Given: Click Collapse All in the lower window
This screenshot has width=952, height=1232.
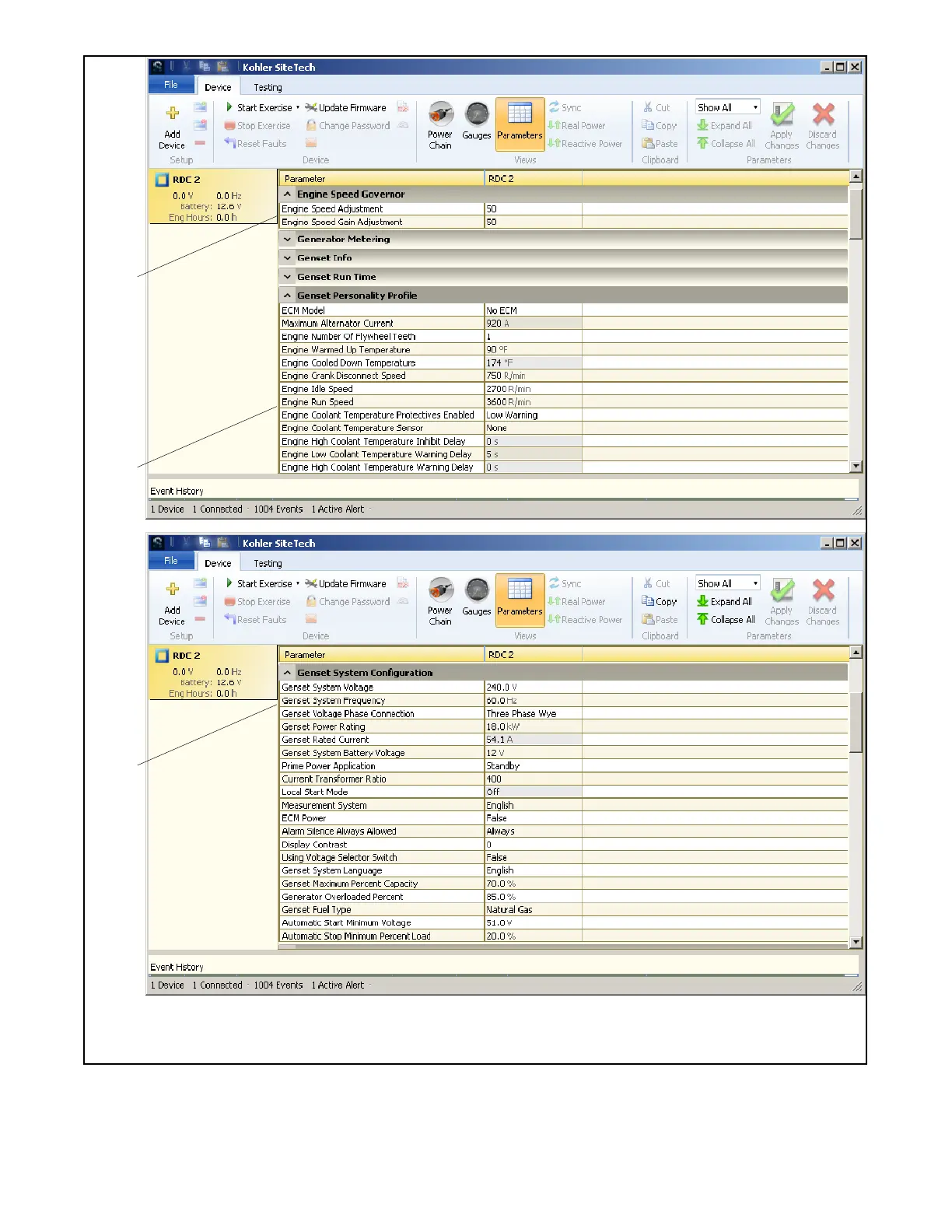Looking at the screenshot, I should click(726, 620).
